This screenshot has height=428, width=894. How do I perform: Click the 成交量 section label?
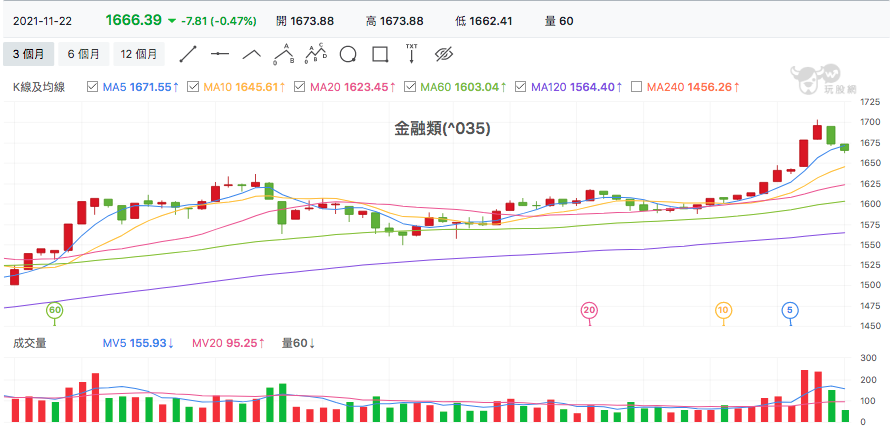click(30, 343)
